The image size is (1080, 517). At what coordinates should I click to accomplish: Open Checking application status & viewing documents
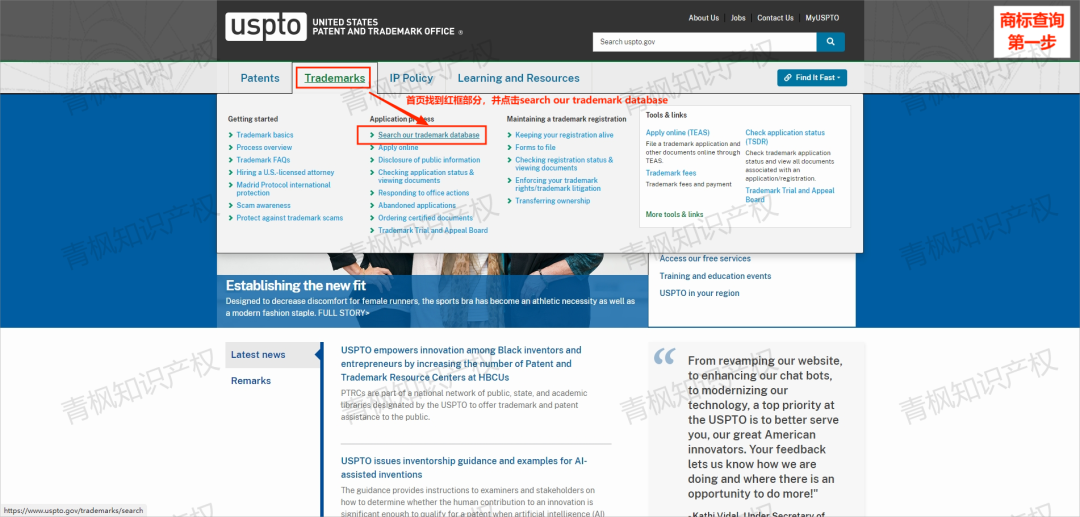pos(426,176)
